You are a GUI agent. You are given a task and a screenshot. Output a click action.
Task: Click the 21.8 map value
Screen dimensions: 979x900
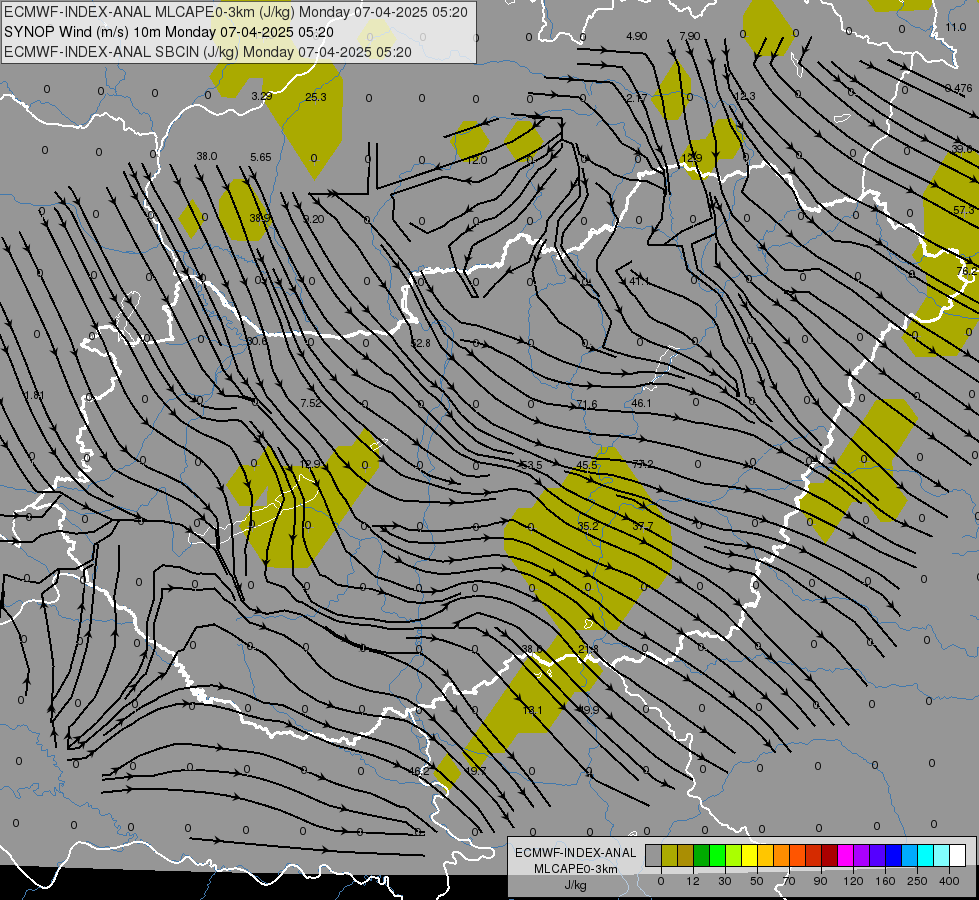pyautogui.click(x=588, y=649)
